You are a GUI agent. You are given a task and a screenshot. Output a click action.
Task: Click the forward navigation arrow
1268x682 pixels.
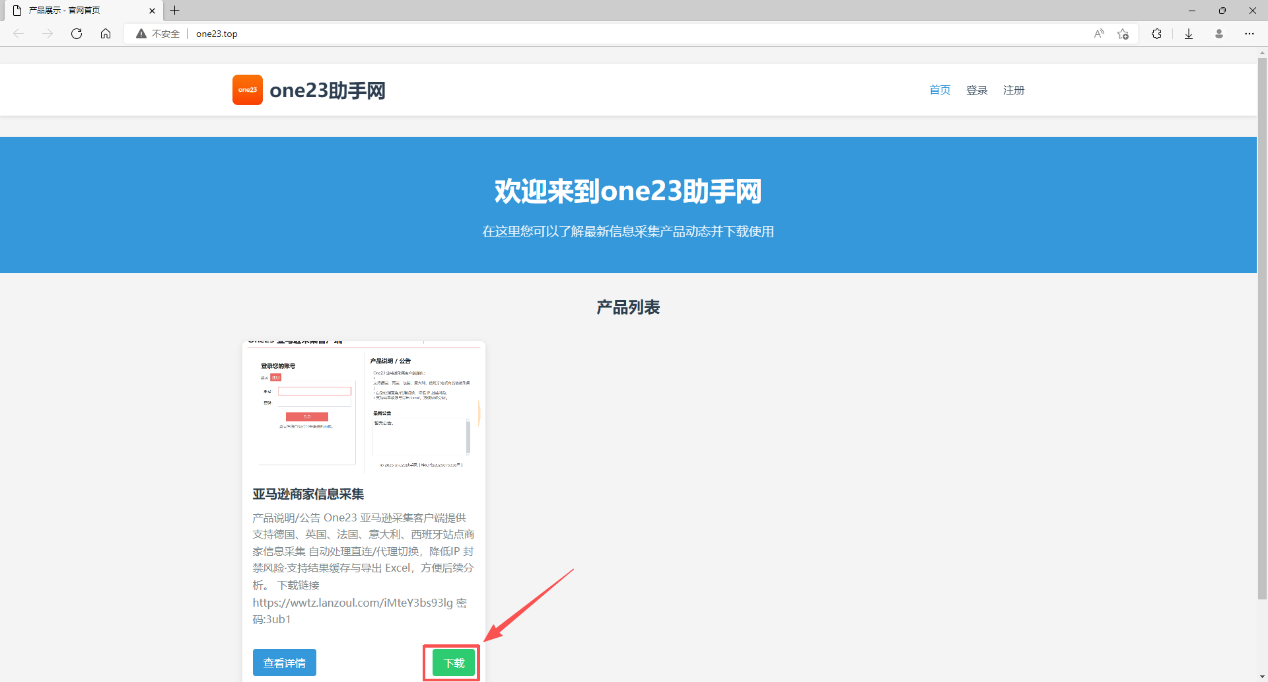tap(47, 33)
